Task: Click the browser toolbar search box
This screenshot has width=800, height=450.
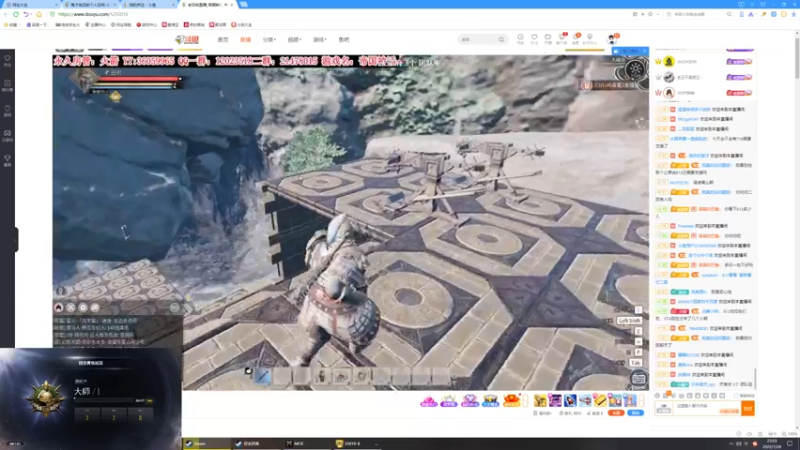Action: (x=699, y=14)
